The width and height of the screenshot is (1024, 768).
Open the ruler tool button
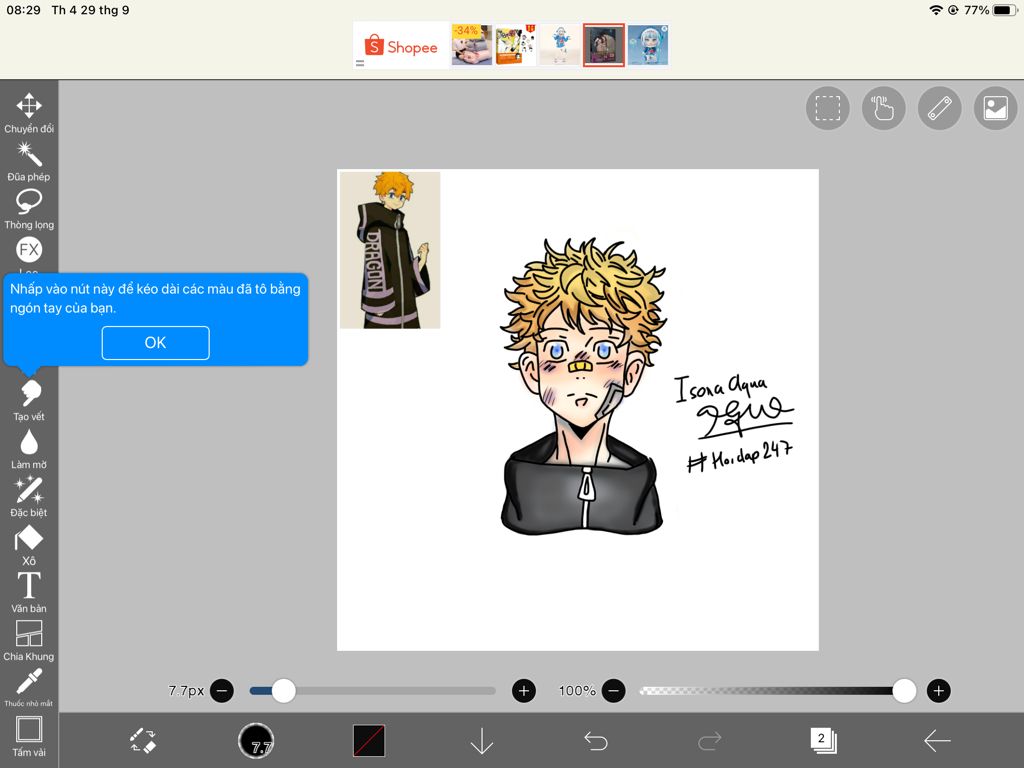(x=940, y=108)
